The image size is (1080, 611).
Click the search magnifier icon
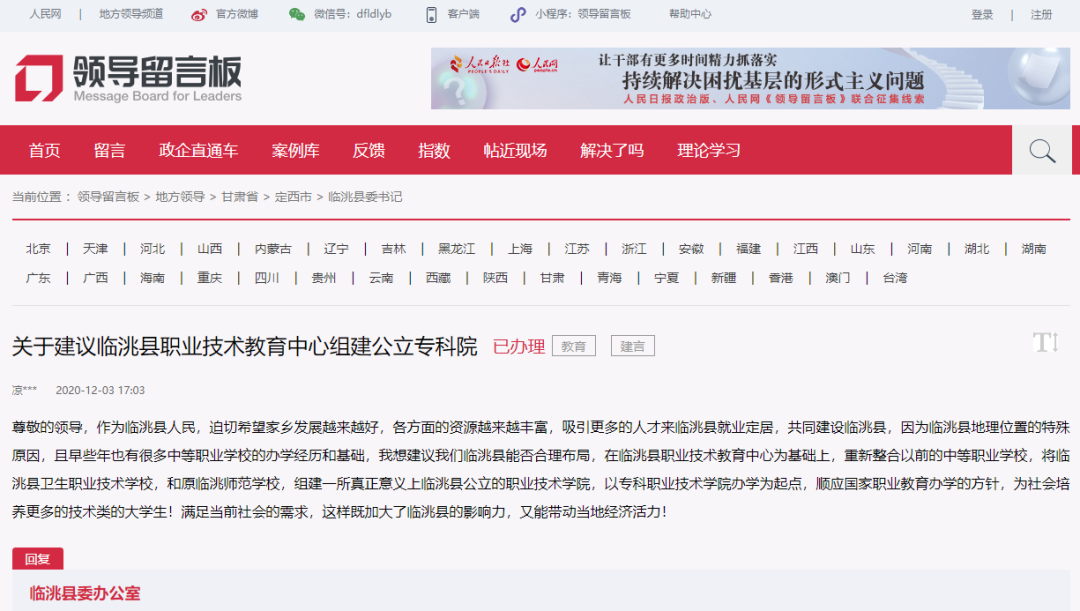(x=1042, y=151)
